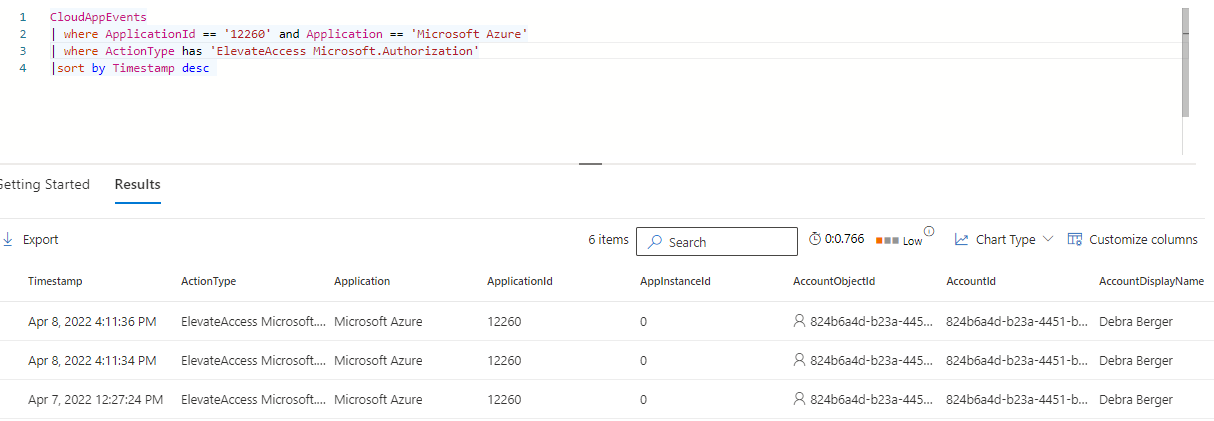Screen dimensions: 1214x421
Task: Switch to the Results tab
Action: coord(137,185)
